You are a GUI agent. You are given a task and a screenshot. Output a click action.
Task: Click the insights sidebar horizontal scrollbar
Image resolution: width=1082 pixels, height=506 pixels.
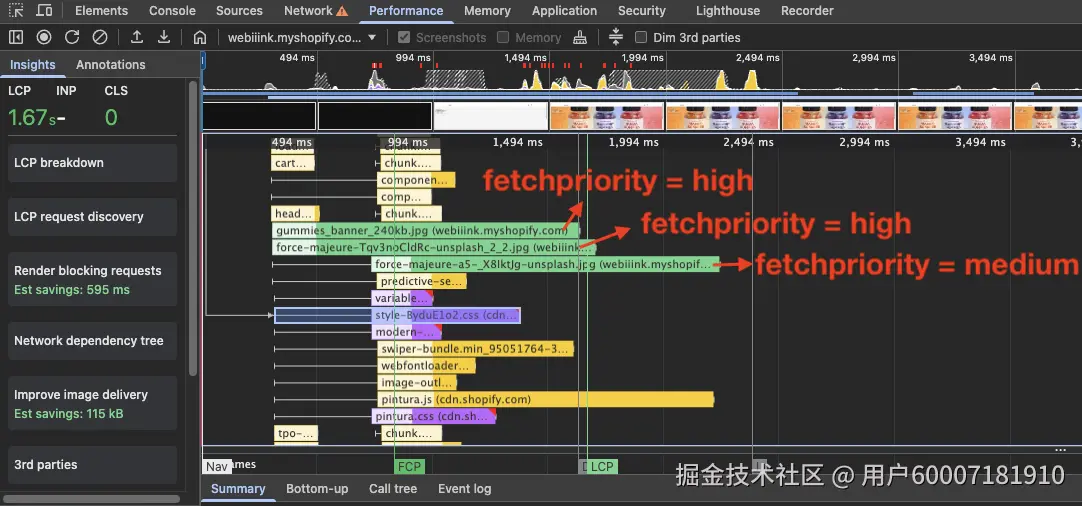coord(91,498)
